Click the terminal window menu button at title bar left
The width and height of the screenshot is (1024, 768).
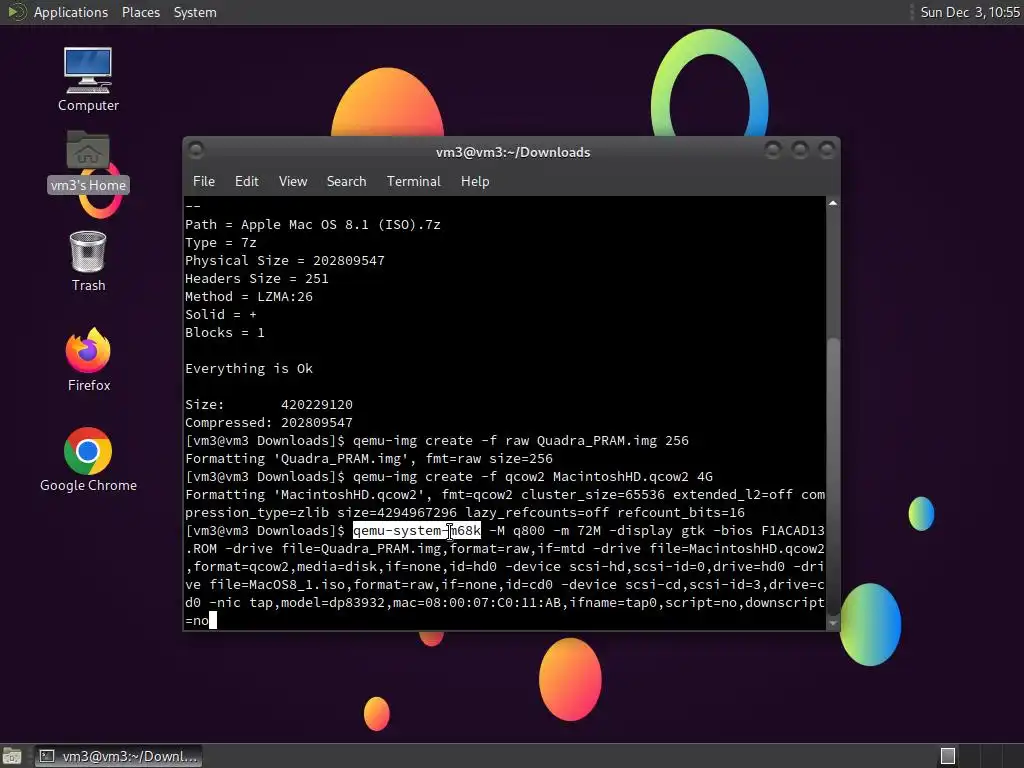coord(196,151)
